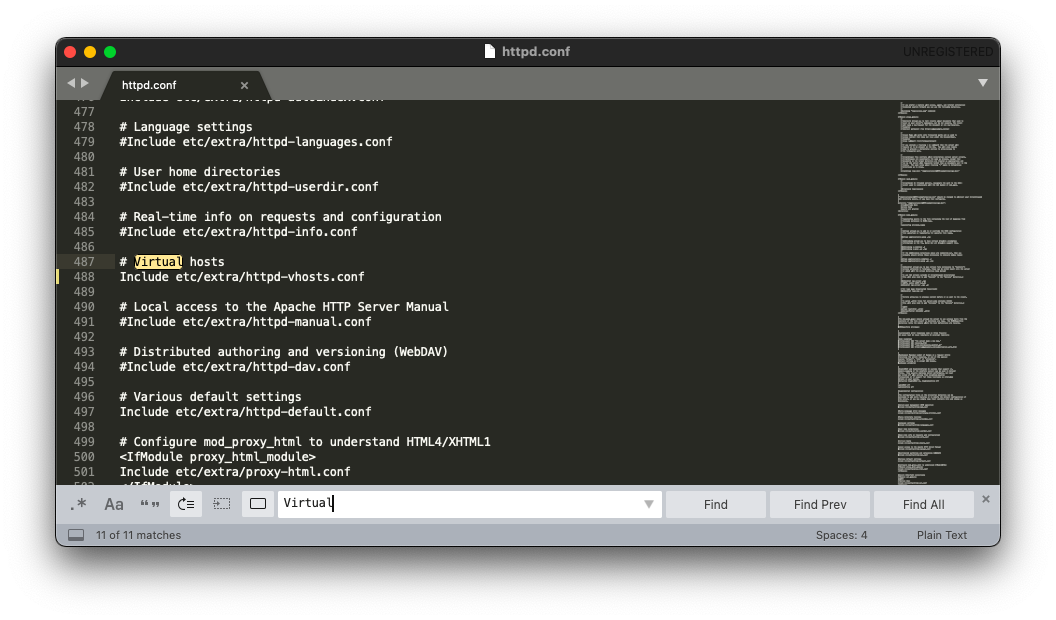Click the Find Prev button
1056x620 pixels.
(x=819, y=504)
